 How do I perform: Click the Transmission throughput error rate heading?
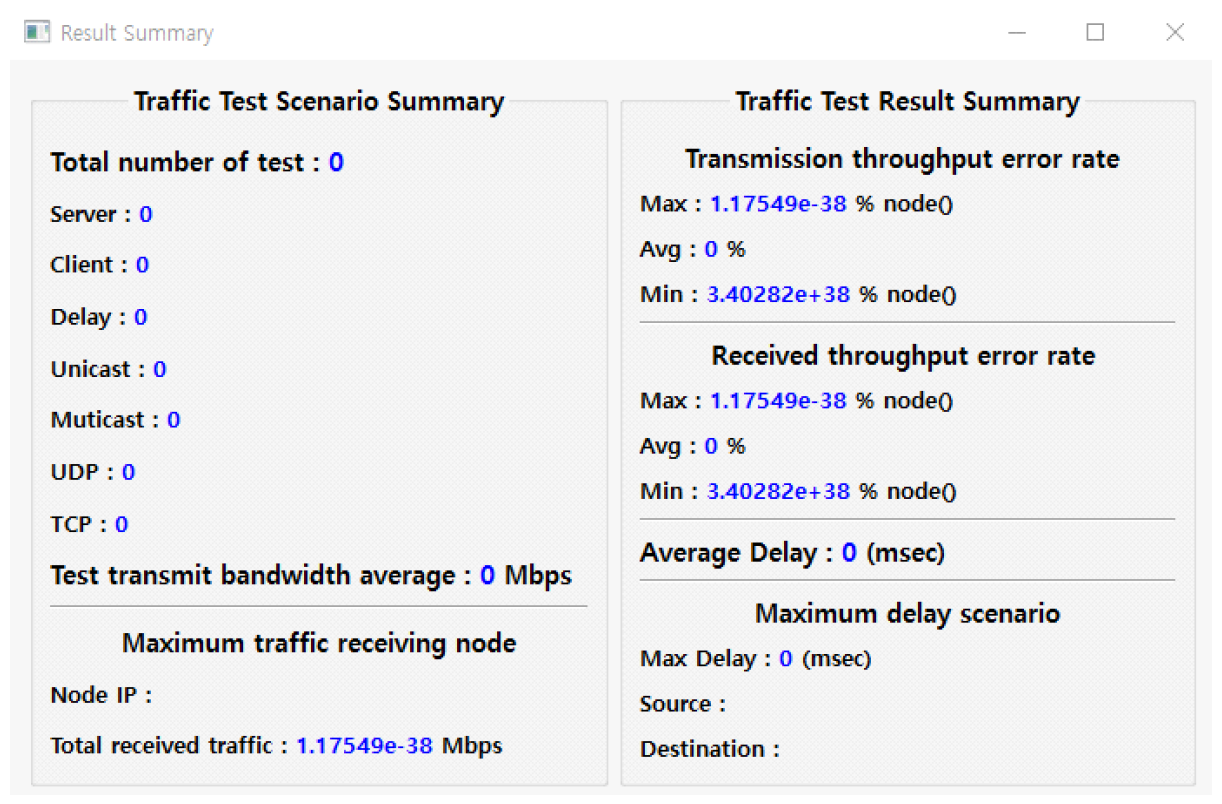[902, 159]
